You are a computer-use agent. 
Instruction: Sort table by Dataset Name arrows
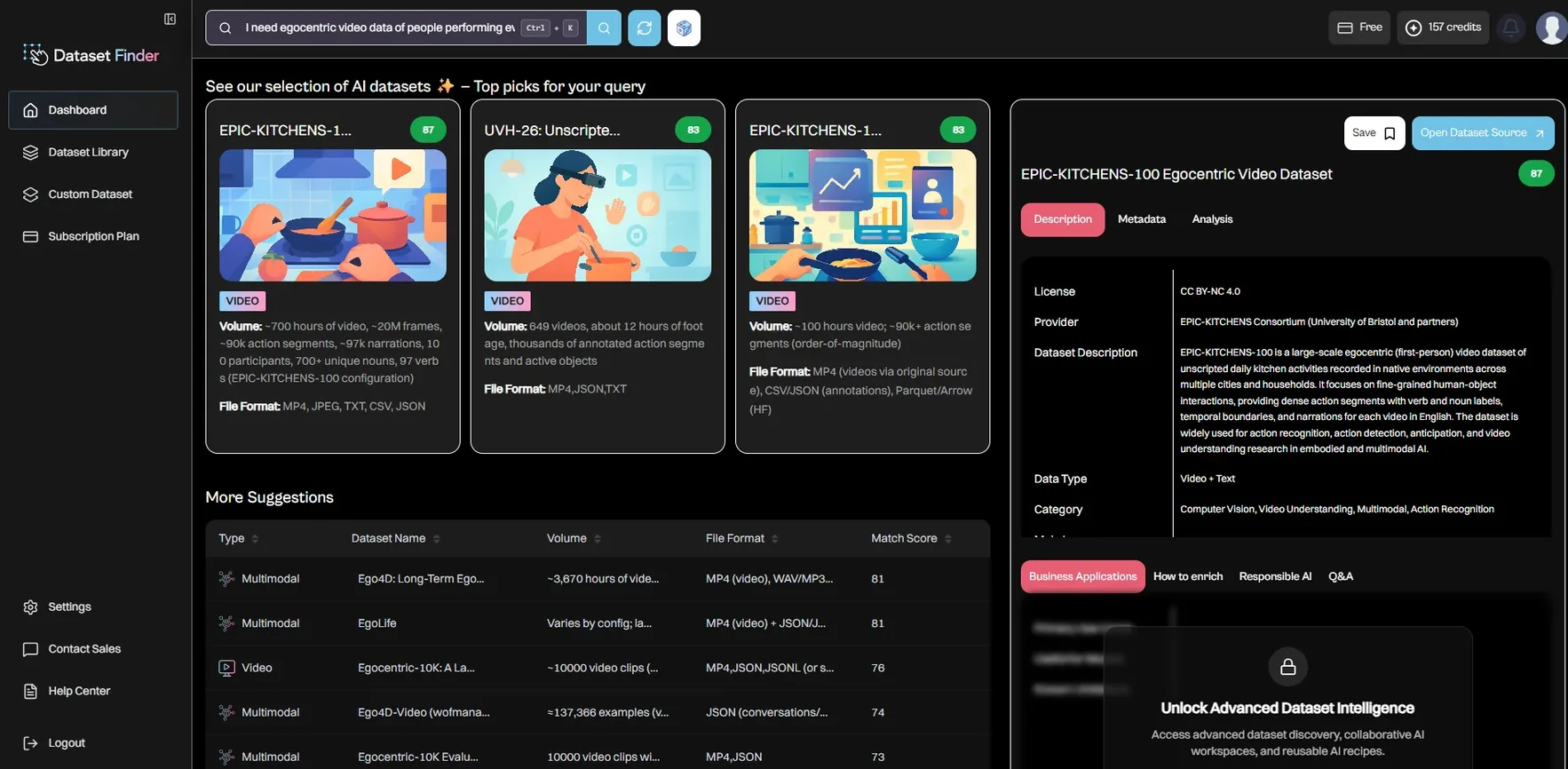click(x=436, y=538)
